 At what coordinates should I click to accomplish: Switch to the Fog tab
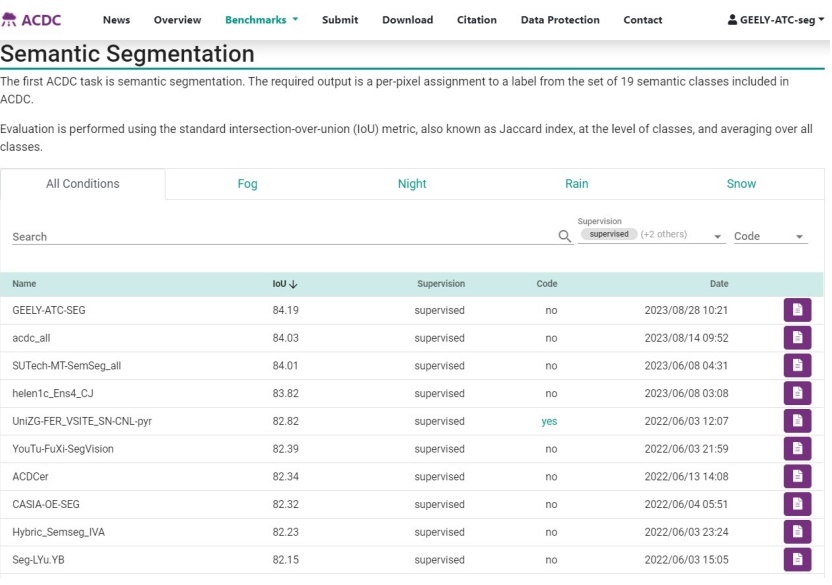[x=247, y=184]
